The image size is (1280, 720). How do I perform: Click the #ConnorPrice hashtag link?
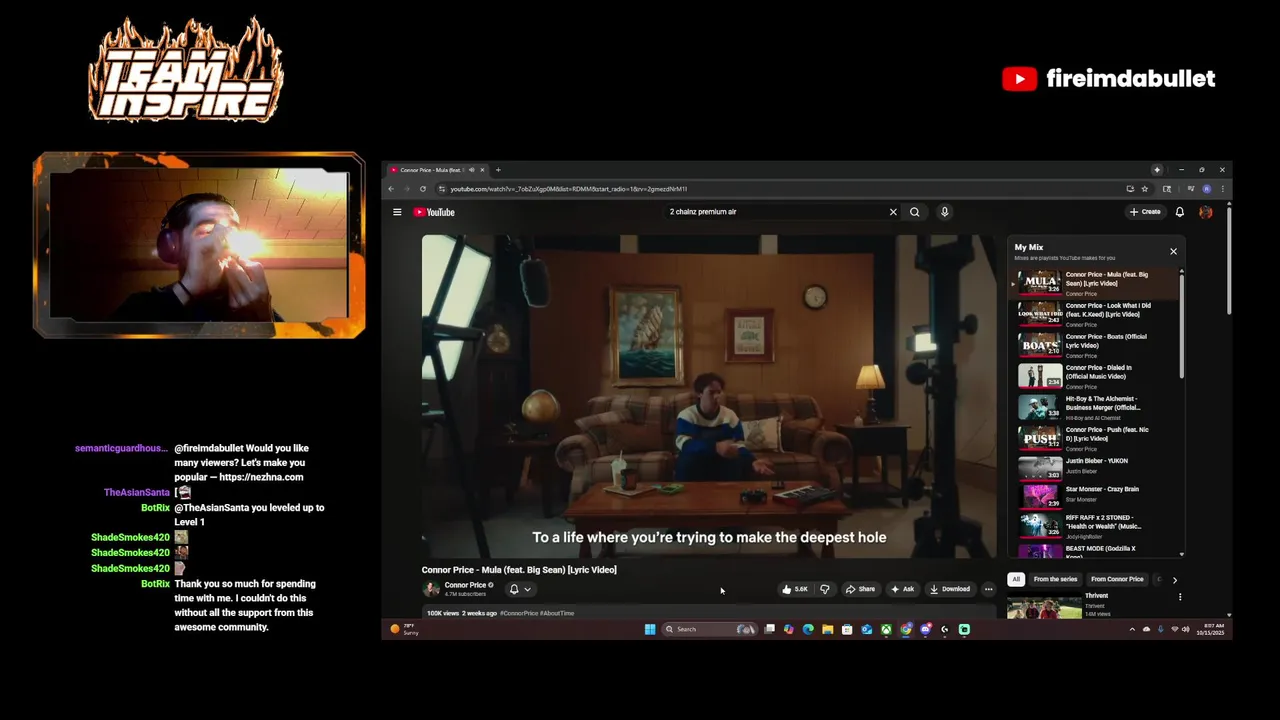pyautogui.click(x=519, y=613)
